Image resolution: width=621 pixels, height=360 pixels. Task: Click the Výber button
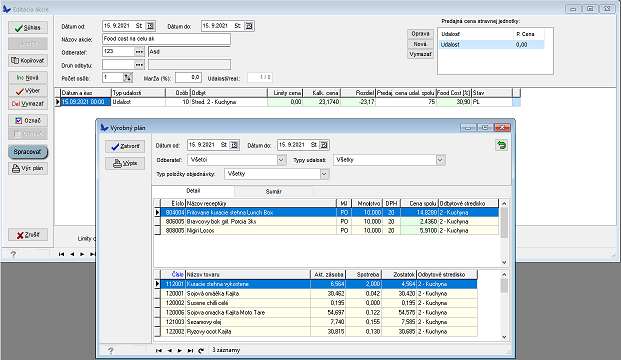coord(28,91)
